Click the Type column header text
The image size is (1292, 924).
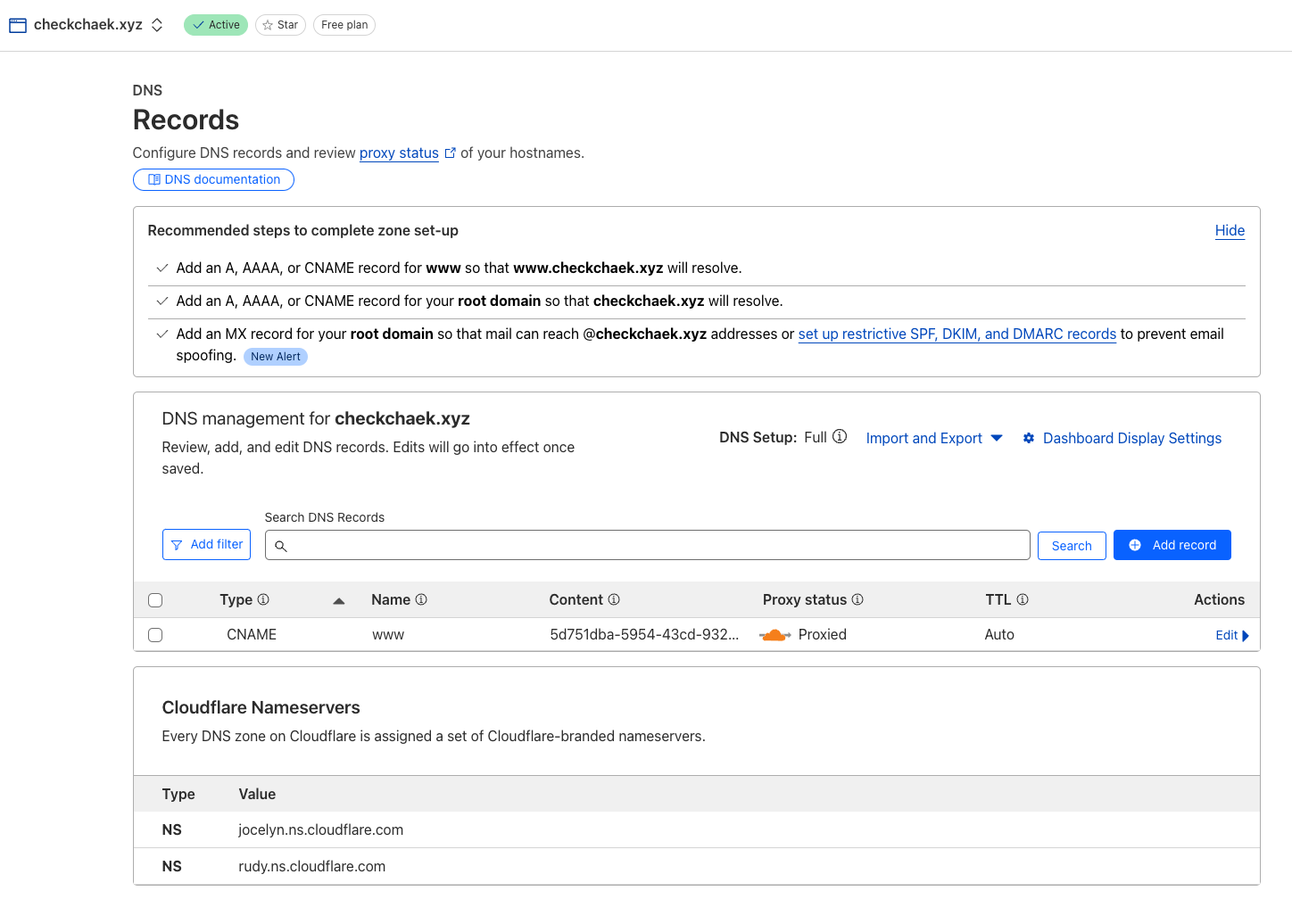coord(236,600)
